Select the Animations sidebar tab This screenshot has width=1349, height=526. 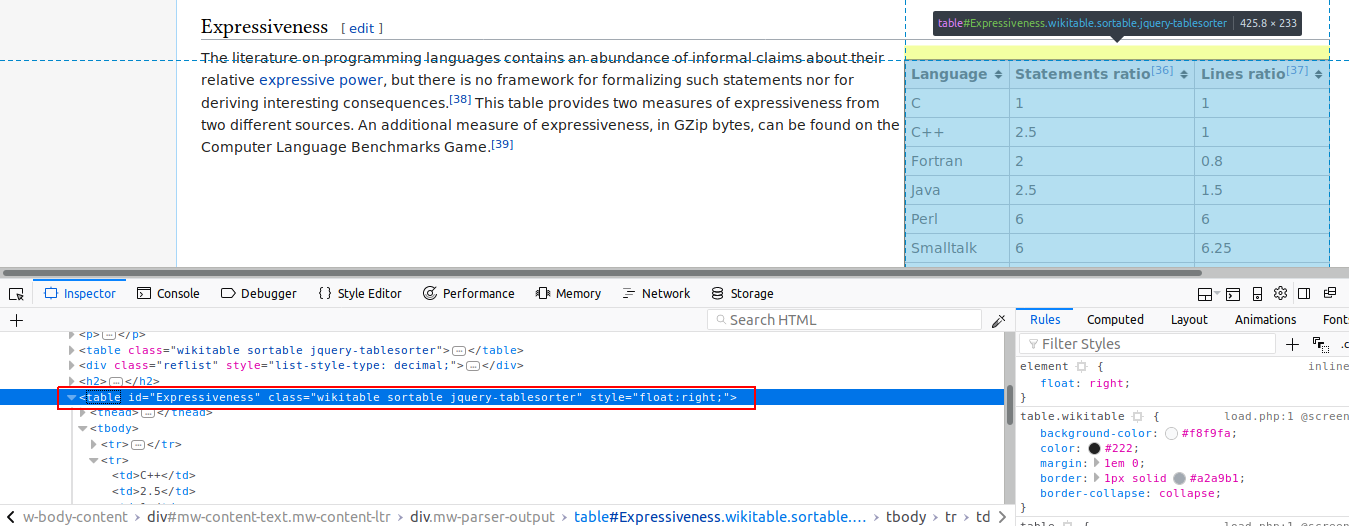(x=1265, y=320)
